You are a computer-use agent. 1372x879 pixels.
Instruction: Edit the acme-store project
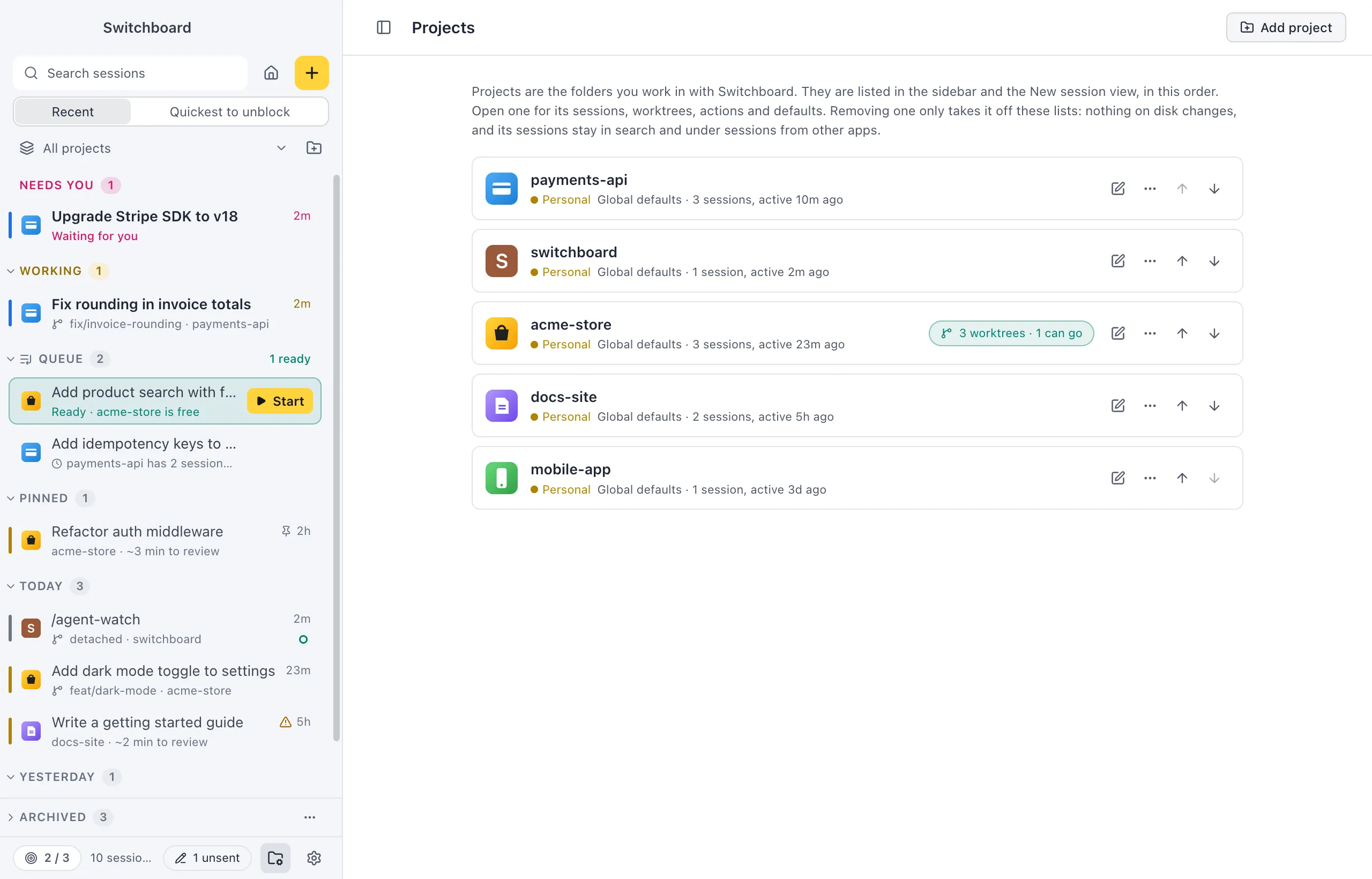pos(1118,333)
